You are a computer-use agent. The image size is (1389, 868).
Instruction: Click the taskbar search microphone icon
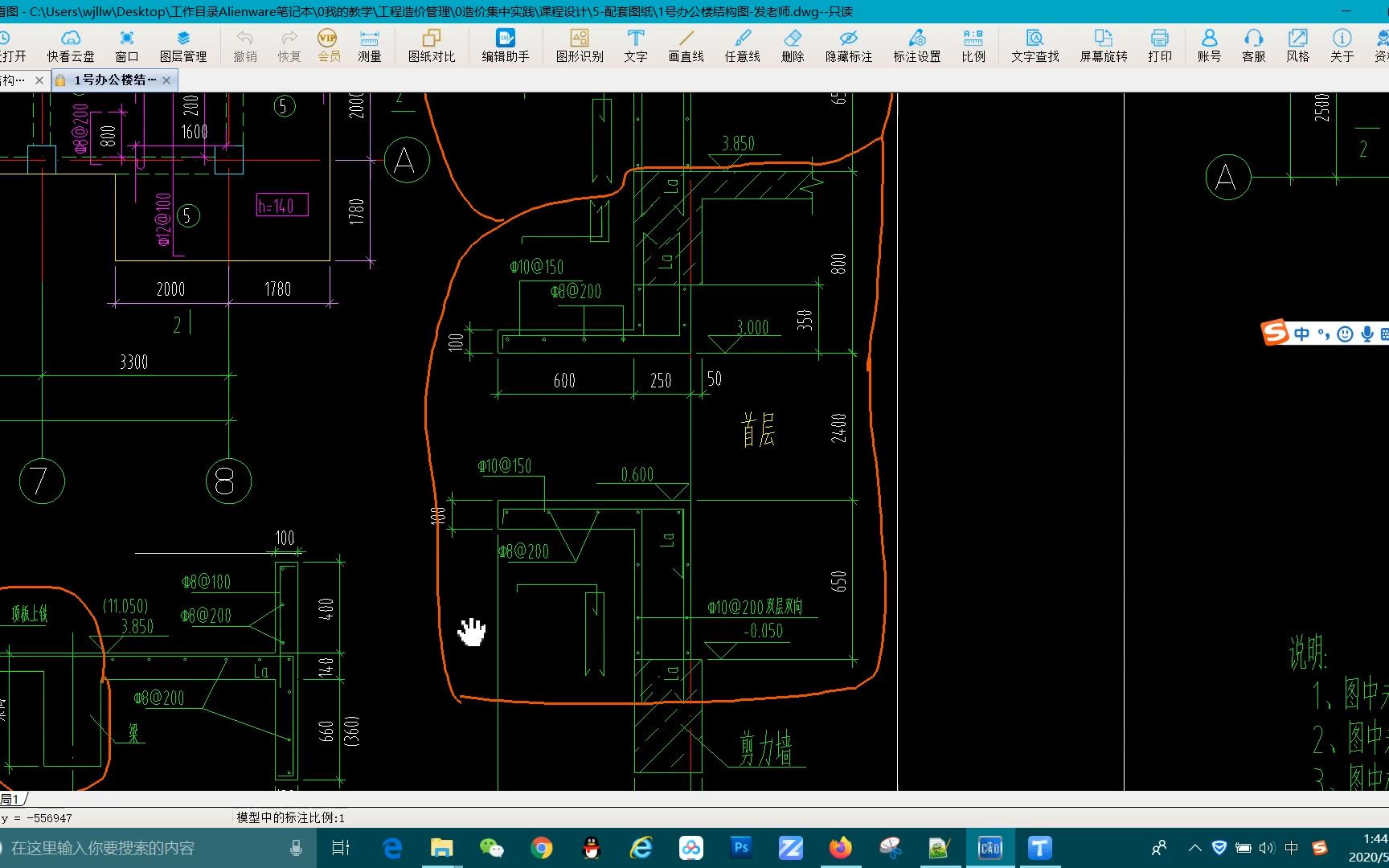coord(296,848)
